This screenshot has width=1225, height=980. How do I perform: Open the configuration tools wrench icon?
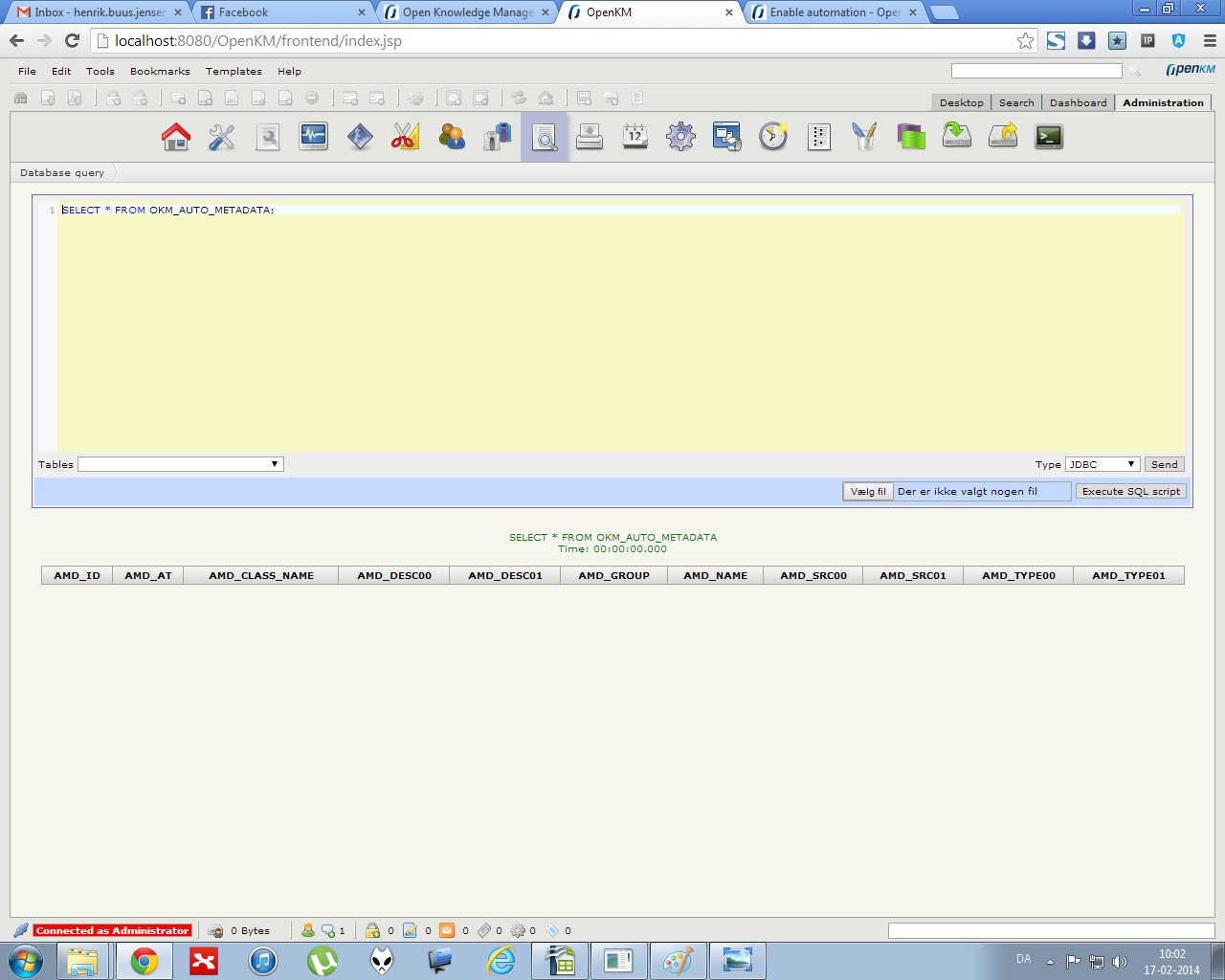pos(221,136)
